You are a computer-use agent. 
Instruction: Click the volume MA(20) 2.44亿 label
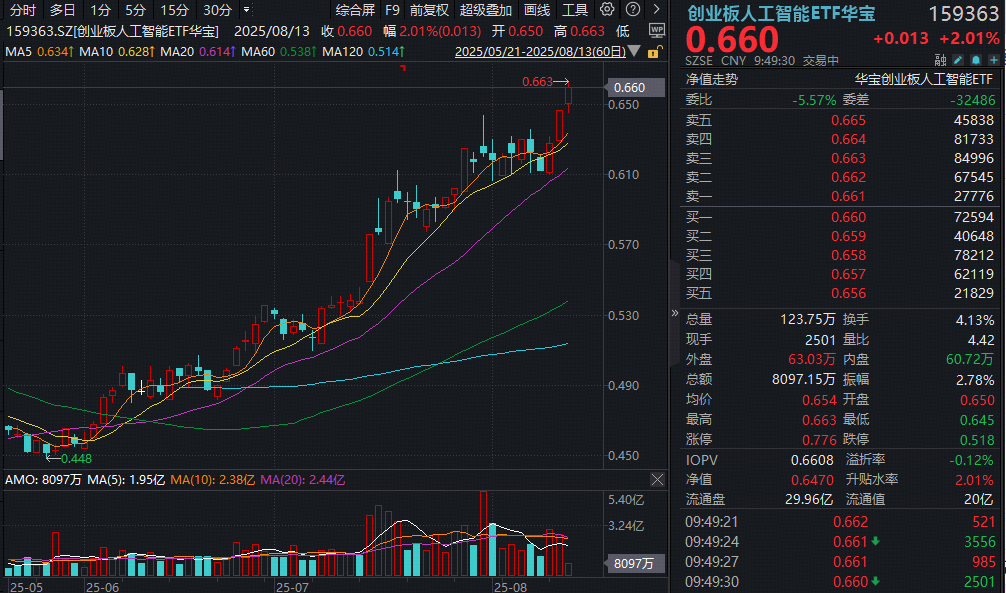(303, 479)
